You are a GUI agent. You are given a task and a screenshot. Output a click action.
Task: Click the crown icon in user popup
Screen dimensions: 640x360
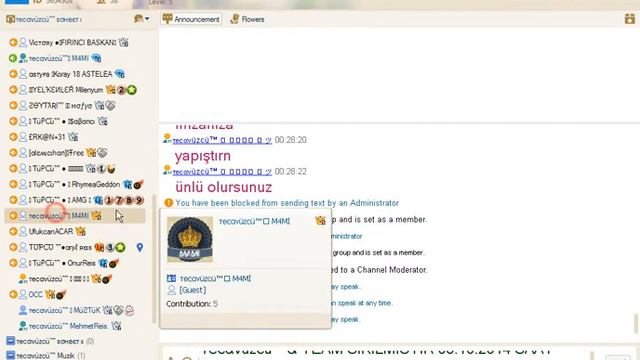pos(320,221)
